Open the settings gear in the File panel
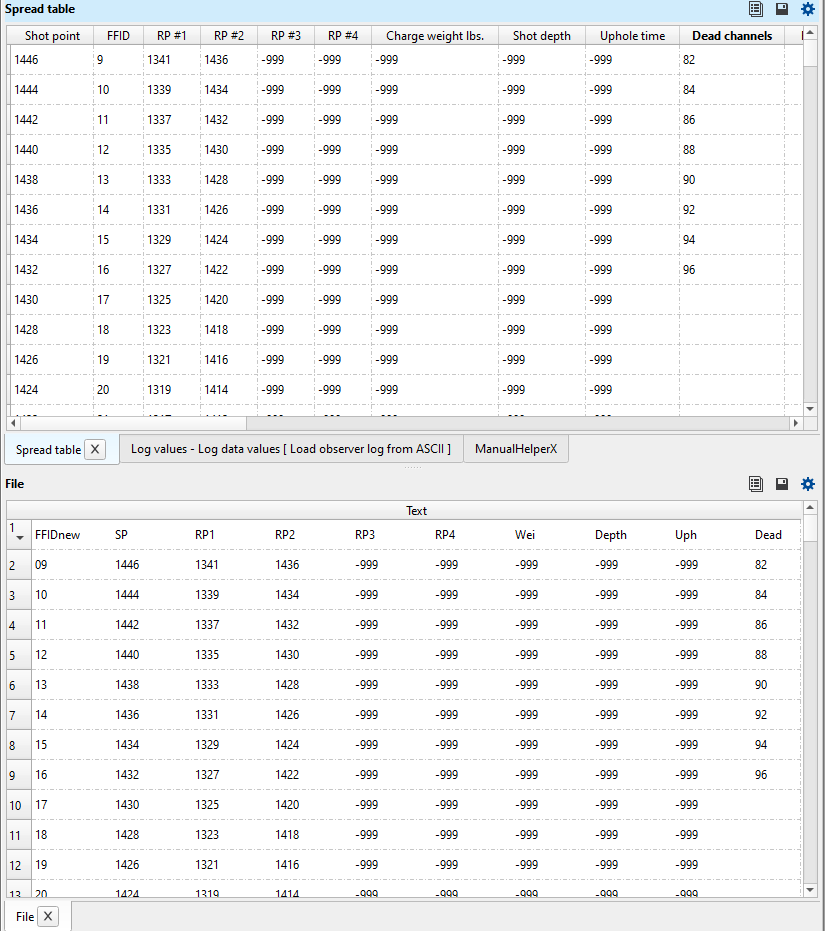 click(x=807, y=484)
